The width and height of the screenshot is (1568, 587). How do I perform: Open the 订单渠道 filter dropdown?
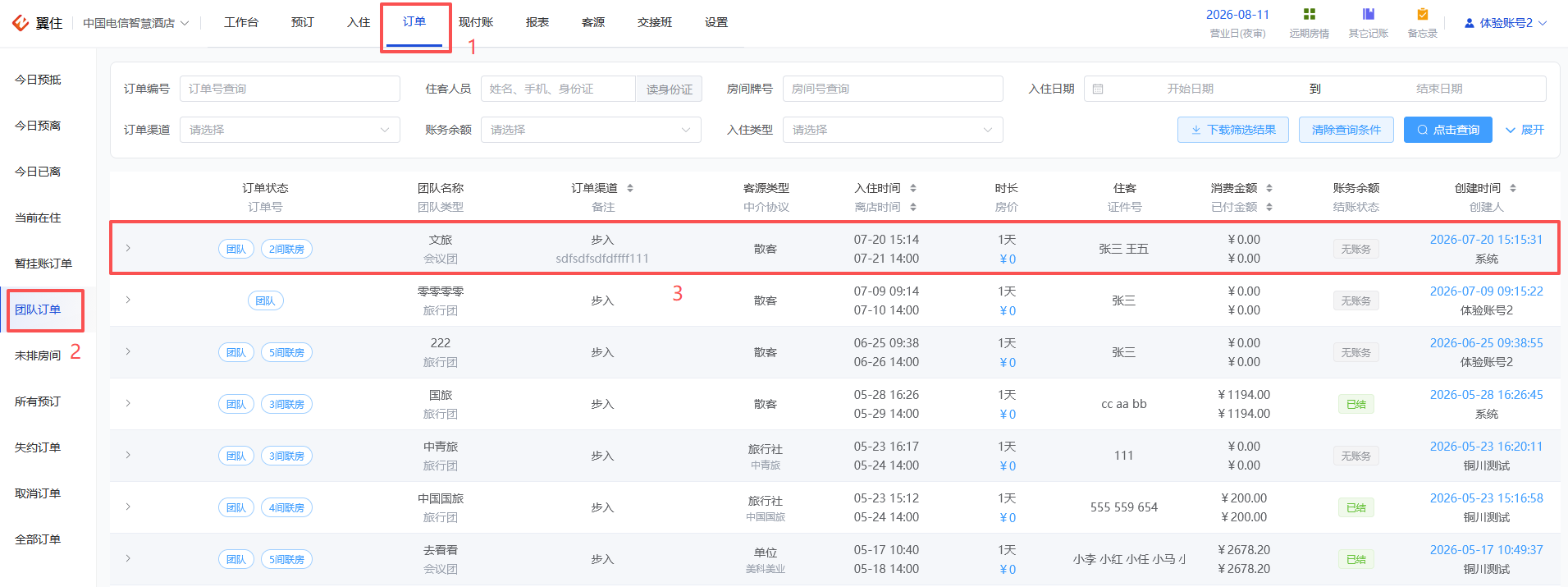[290, 130]
